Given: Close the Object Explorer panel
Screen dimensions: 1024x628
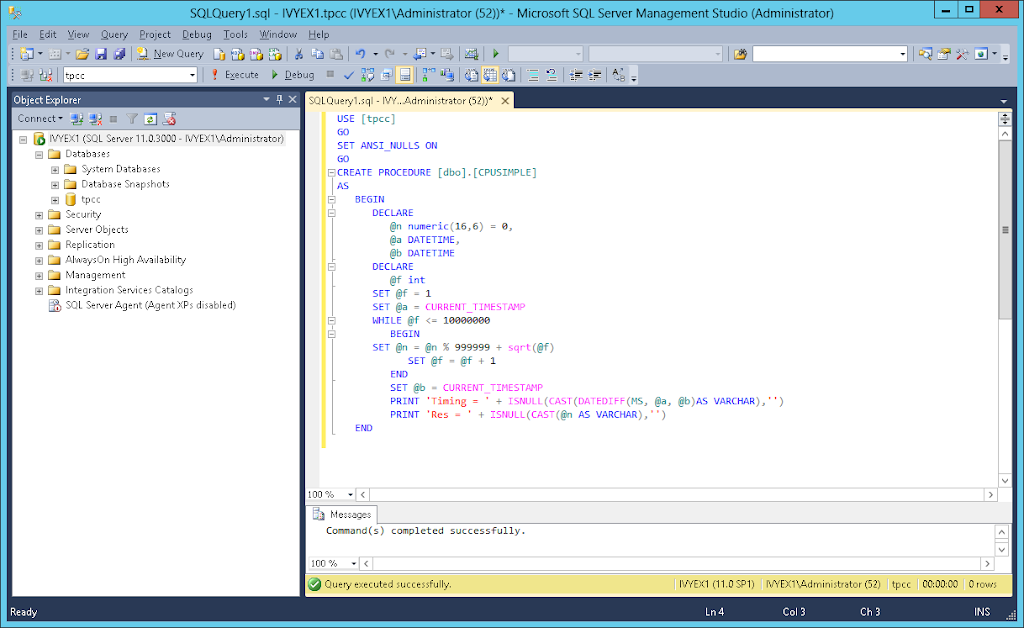Looking at the screenshot, I should click(293, 99).
